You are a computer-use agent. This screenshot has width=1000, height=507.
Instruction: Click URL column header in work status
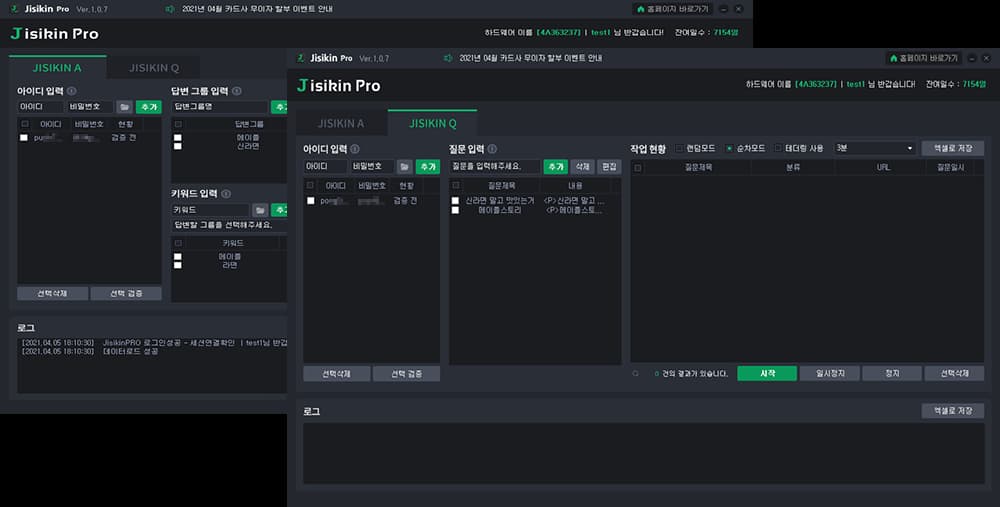(883, 168)
